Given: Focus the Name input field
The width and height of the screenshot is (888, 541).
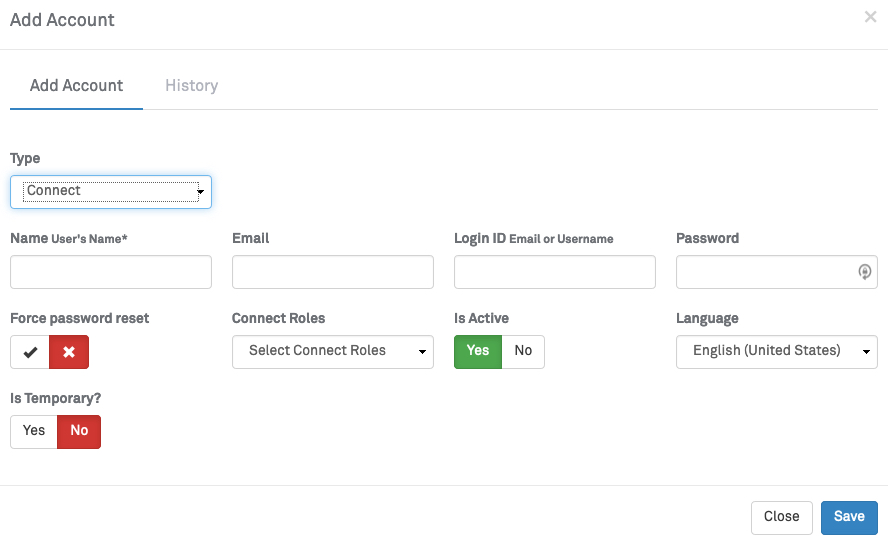Looking at the screenshot, I should (110, 272).
